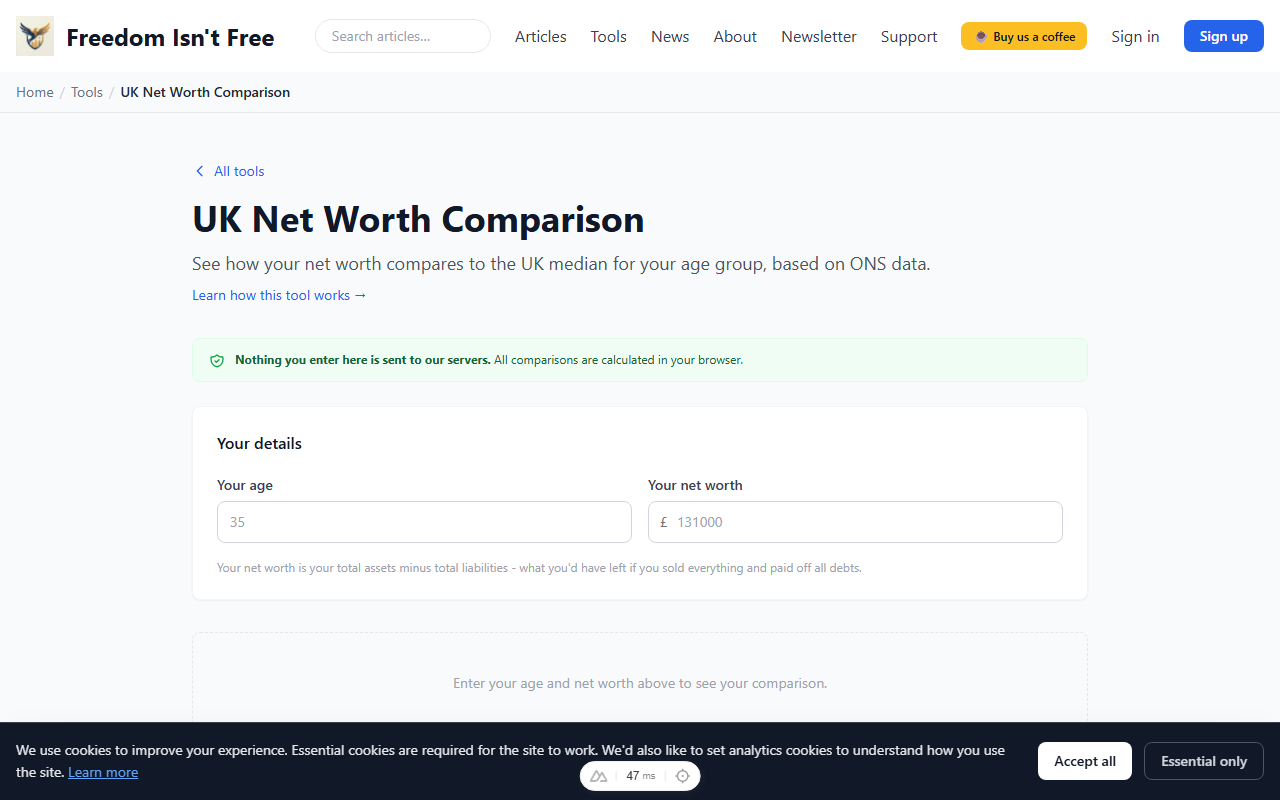The height and width of the screenshot is (800, 1280).
Task: Open the cookie Learn more link
Action: click(x=103, y=771)
